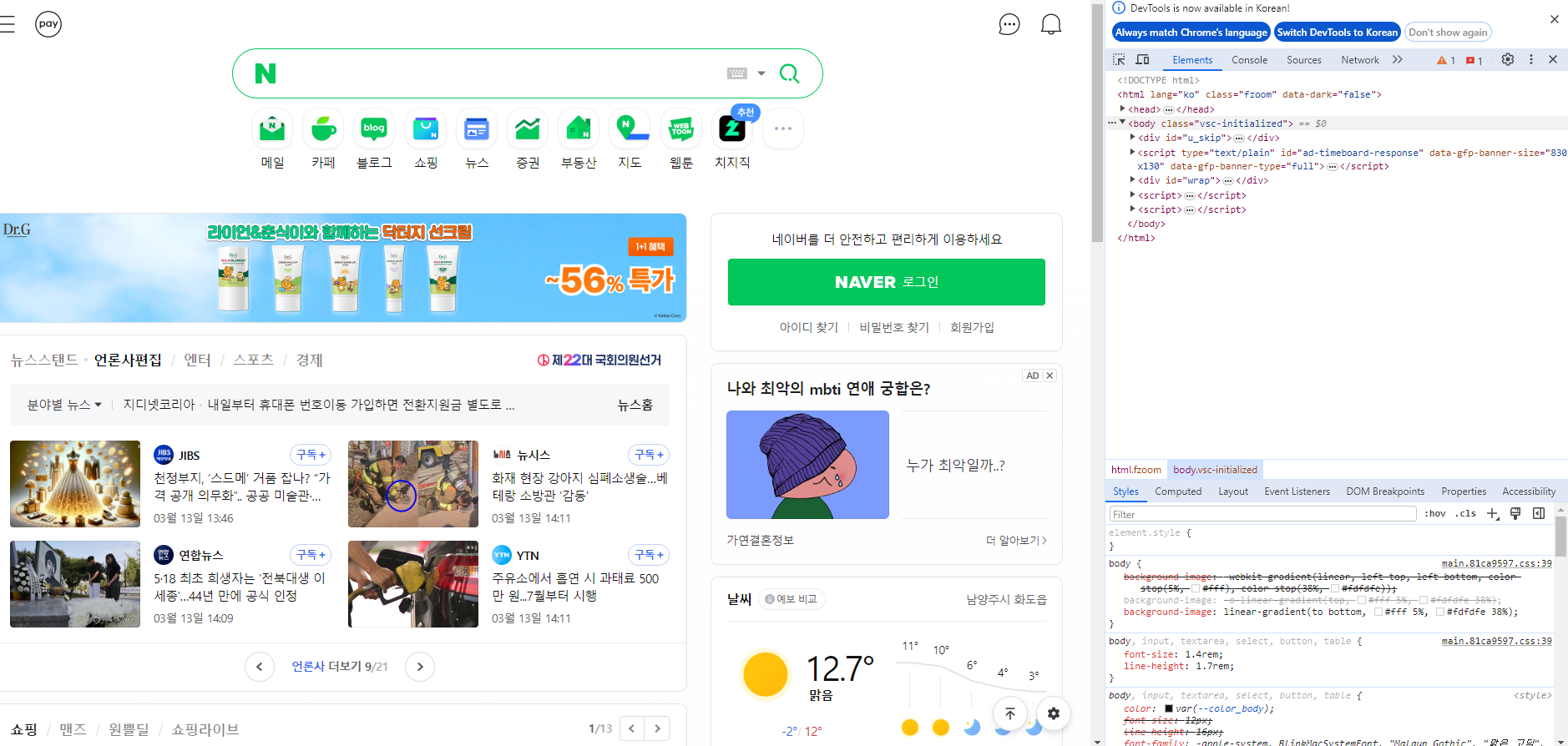Screen dimensions: 1568x746
Task: Click the green search magnifier icon
Action: [789, 73]
